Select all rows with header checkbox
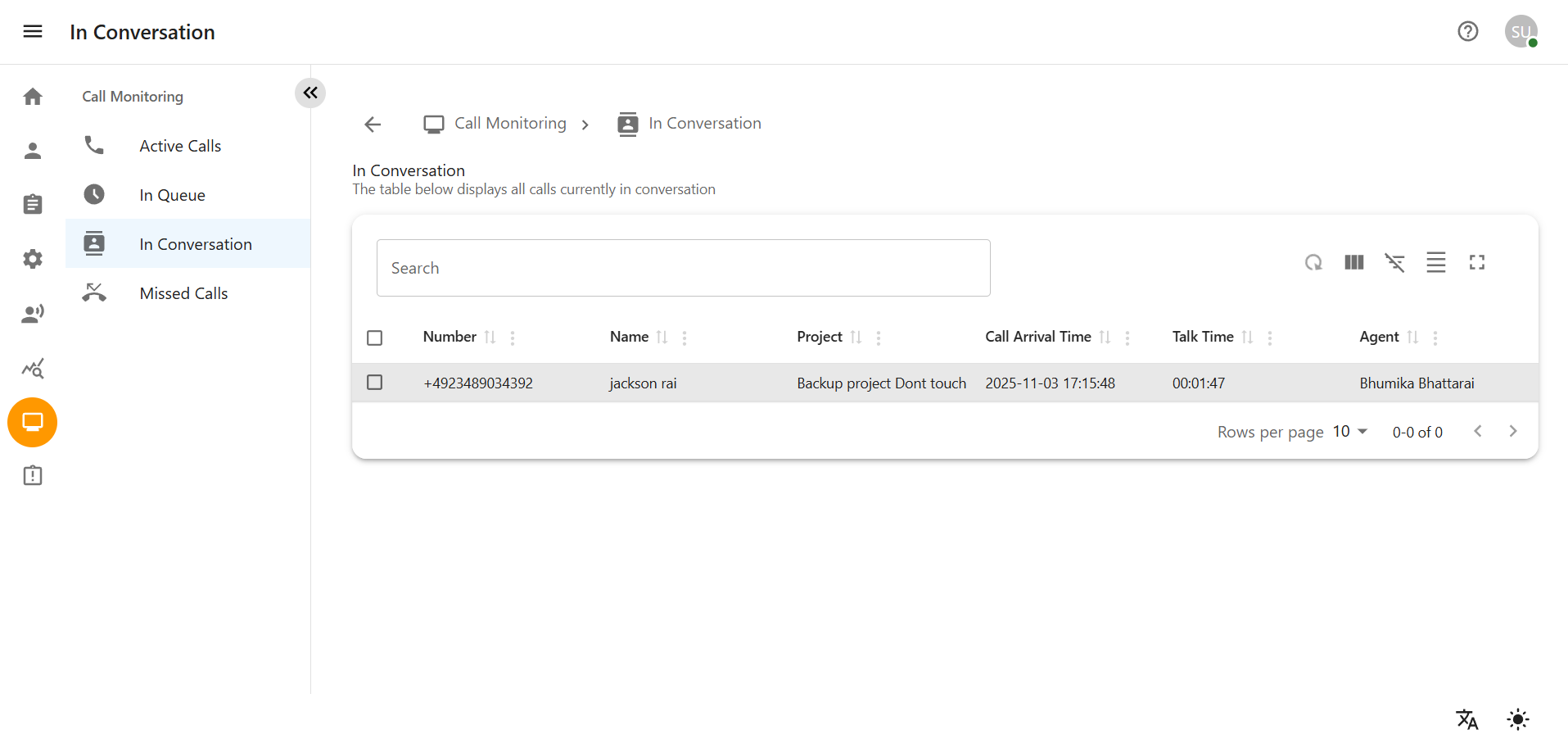This screenshot has width=1568, height=739. point(375,338)
